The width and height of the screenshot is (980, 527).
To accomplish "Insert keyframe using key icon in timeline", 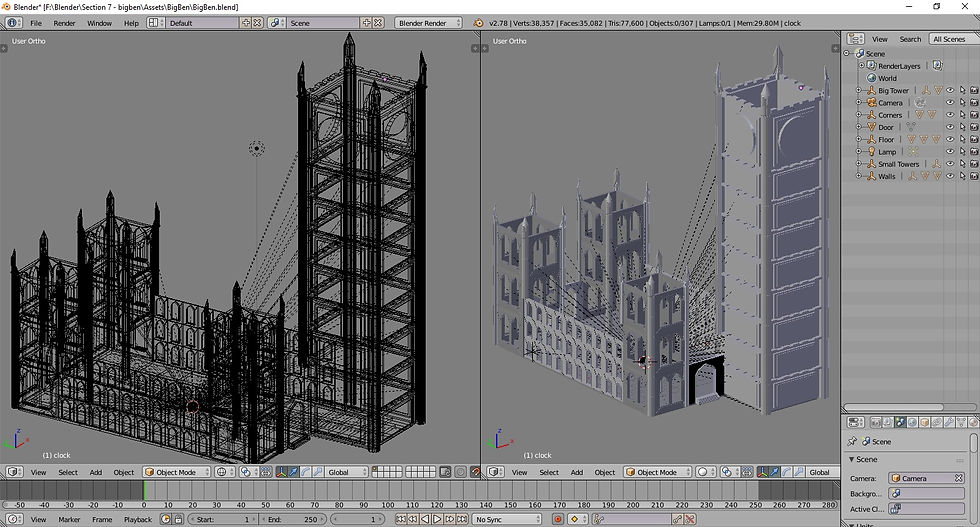I will coord(676,519).
